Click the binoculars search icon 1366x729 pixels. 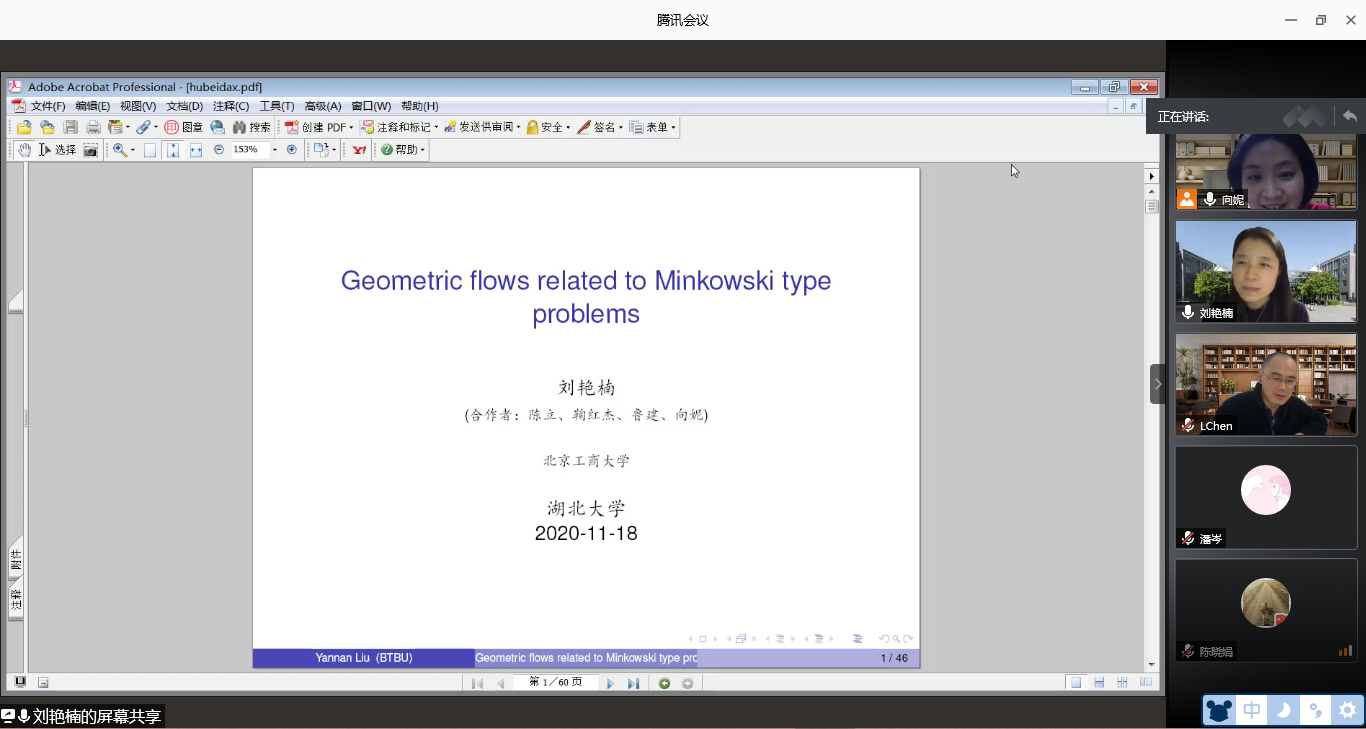239,127
